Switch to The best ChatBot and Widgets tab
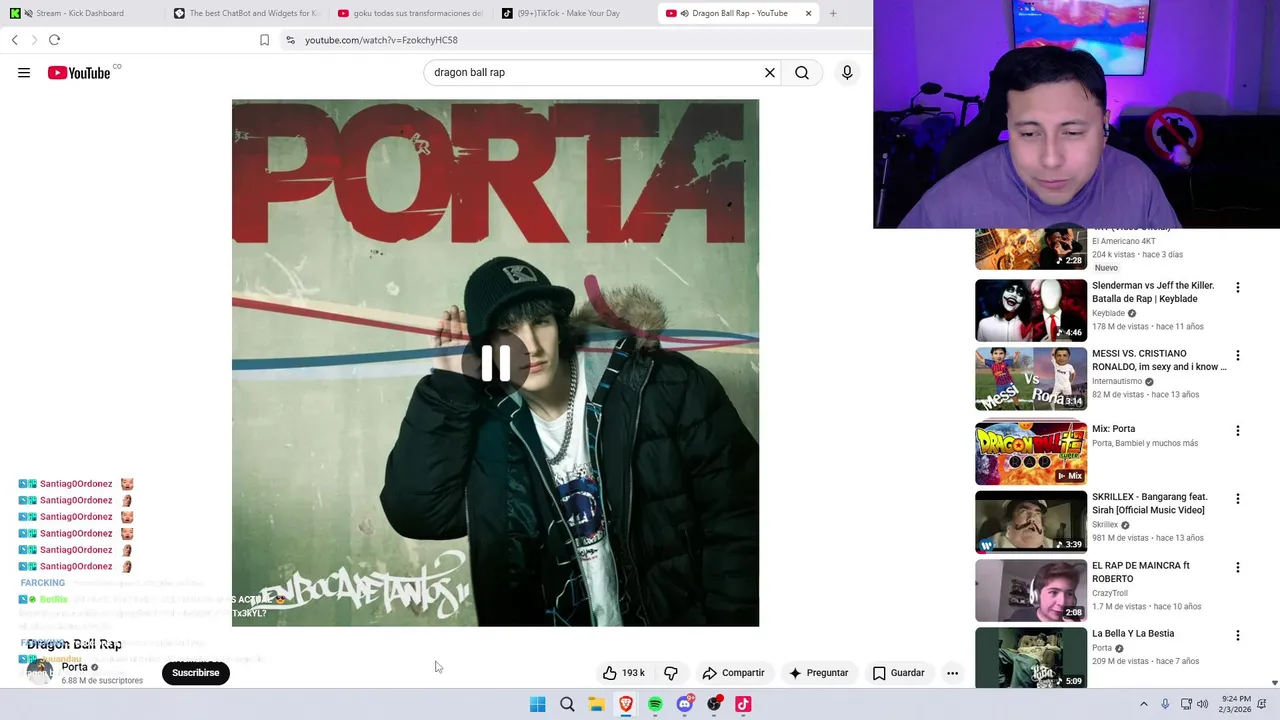 (x=246, y=13)
